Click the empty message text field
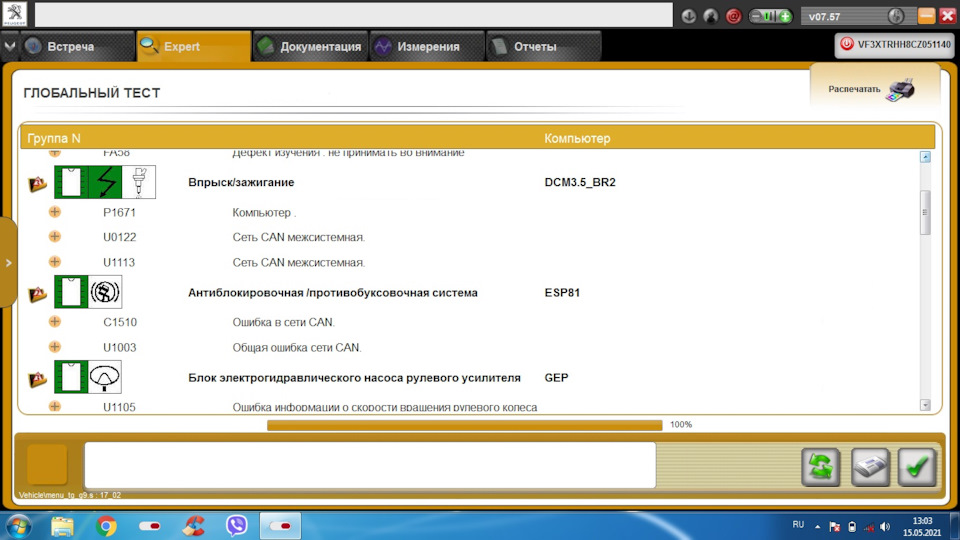 click(370, 465)
